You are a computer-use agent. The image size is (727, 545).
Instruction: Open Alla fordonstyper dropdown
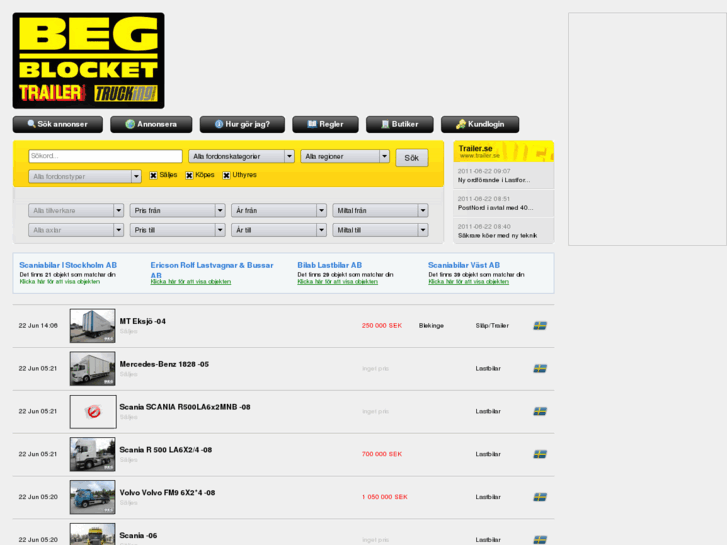[x=85, y=177]
